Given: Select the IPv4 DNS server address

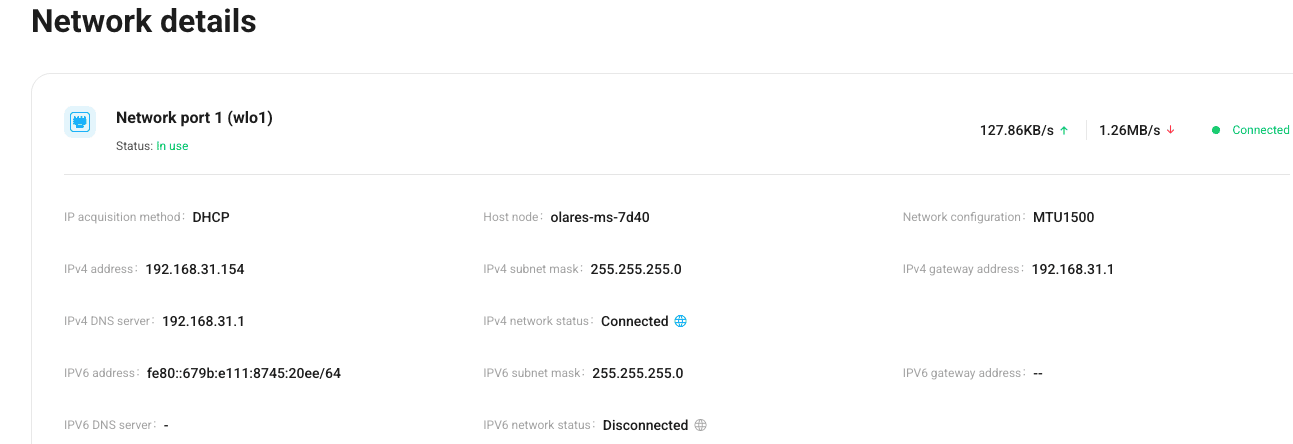Looking at the screenshot, I should click(203, 321).
